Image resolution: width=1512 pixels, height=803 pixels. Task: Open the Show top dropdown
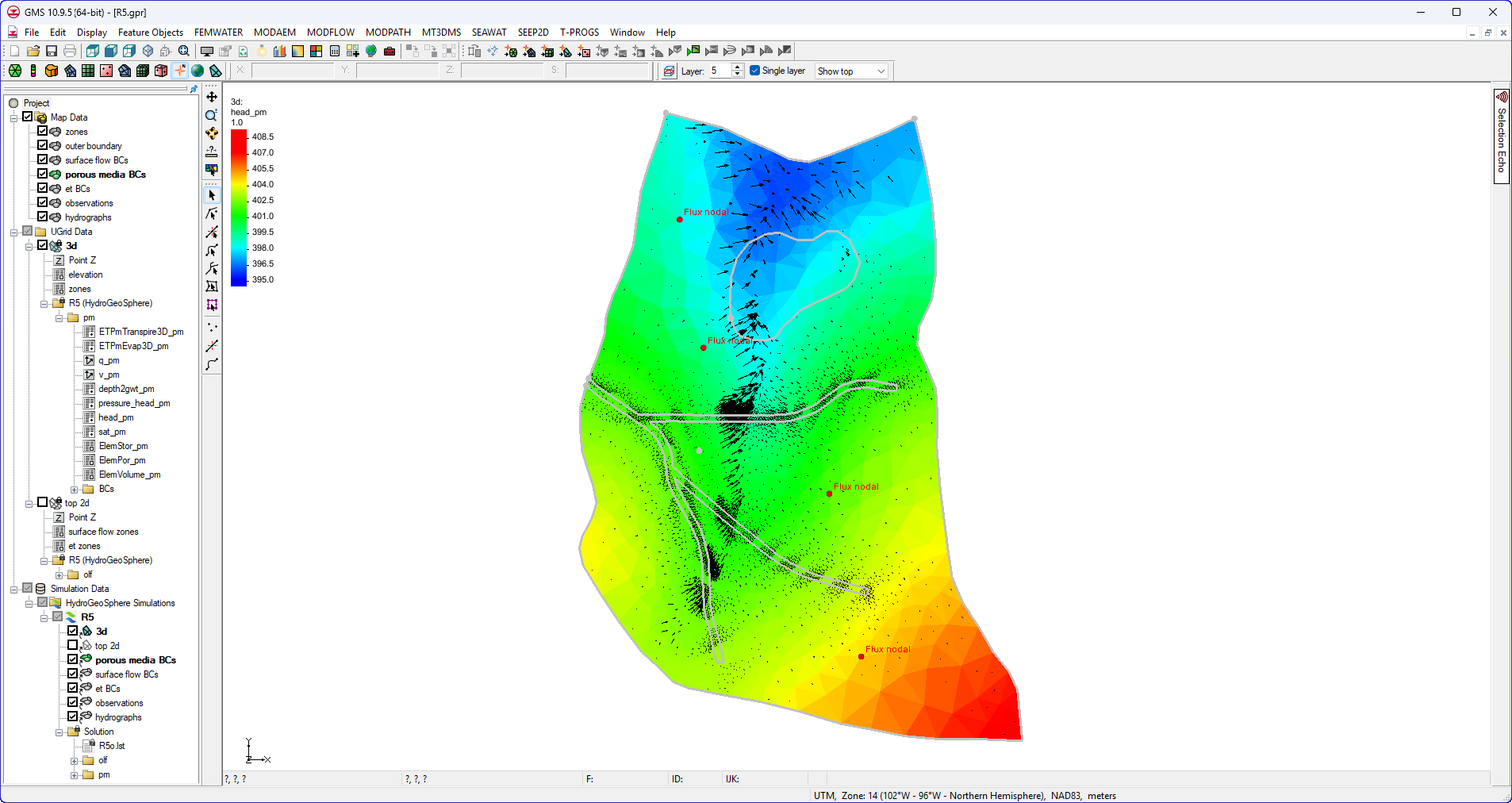(851, 71)
